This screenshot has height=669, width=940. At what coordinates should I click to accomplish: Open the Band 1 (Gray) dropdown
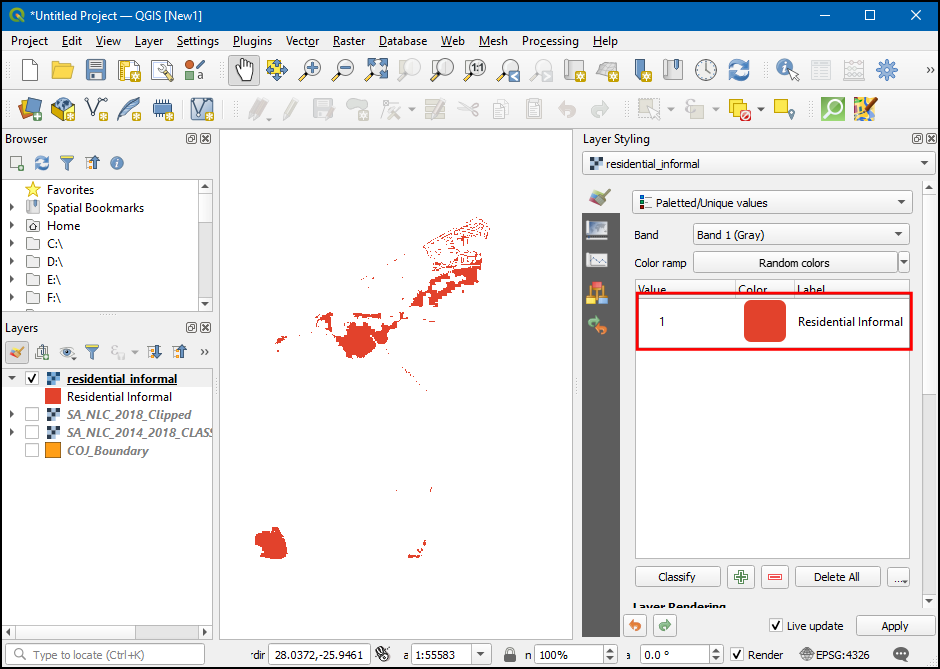[x=801, y=235]
